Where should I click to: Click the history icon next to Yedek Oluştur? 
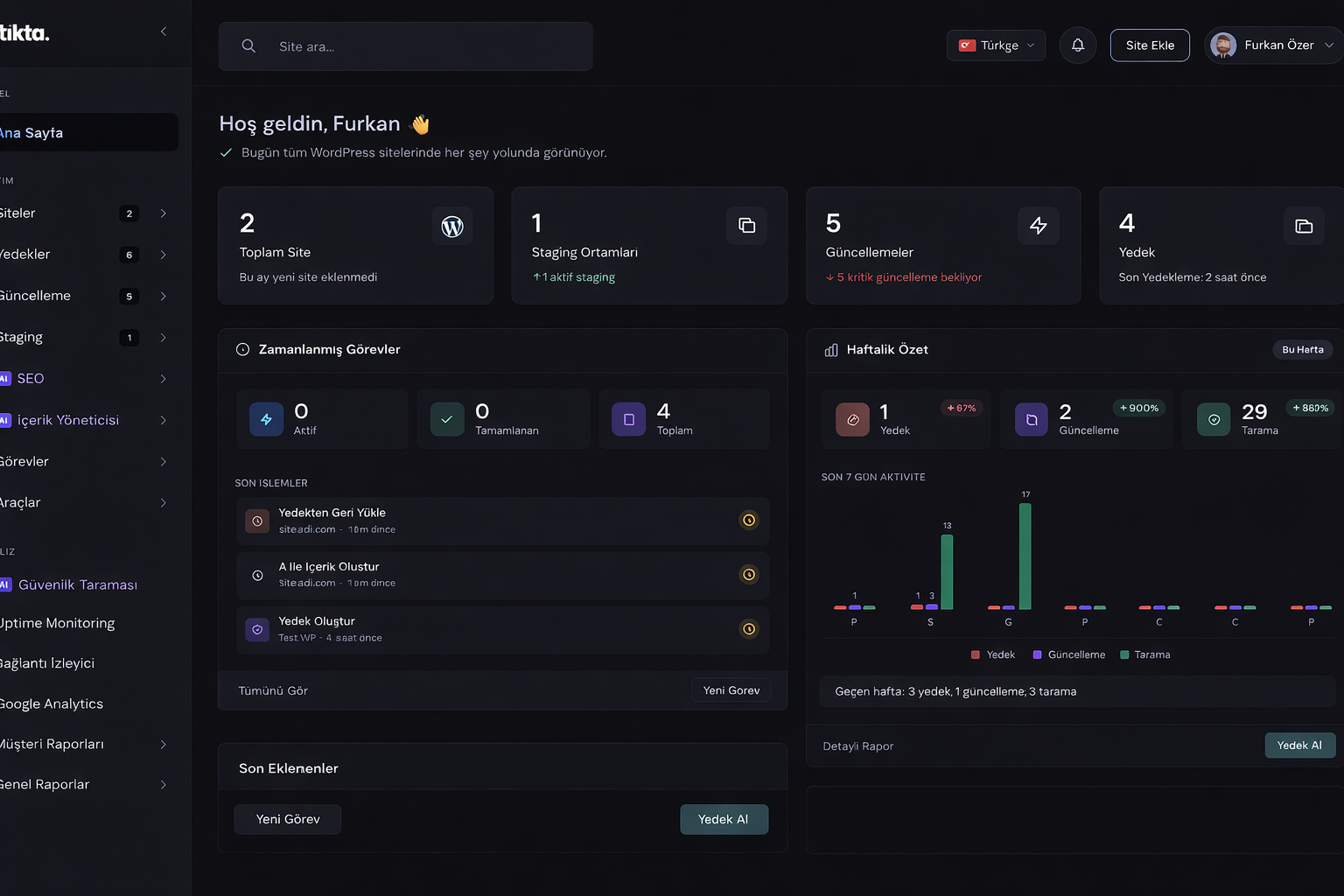pos(749,628)
